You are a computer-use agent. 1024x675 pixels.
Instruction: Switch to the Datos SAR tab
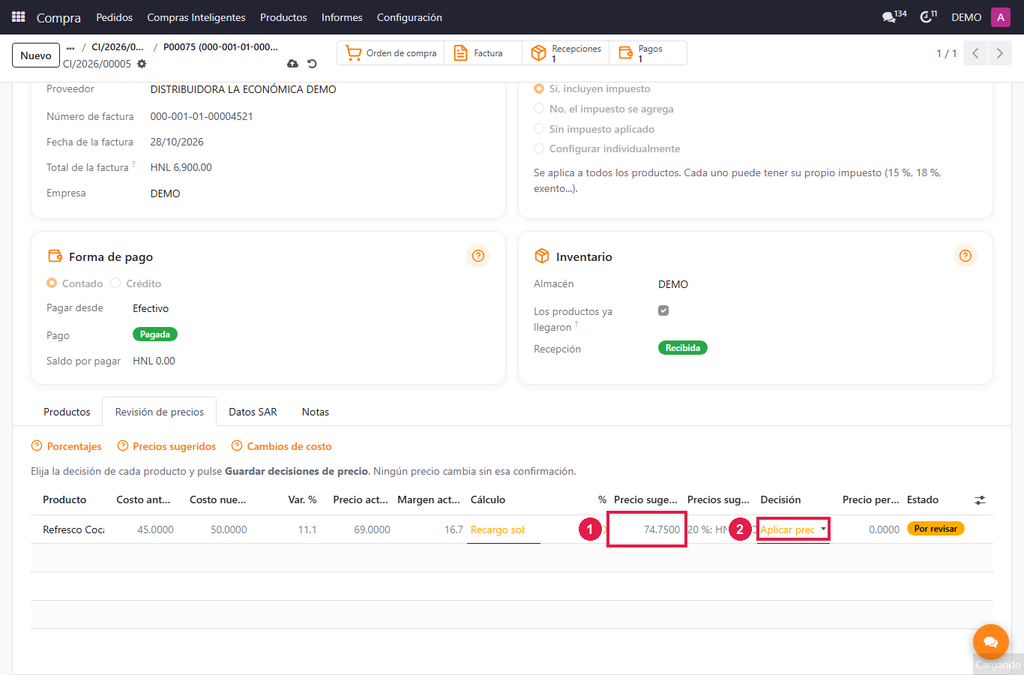click(x=253, y=412)
